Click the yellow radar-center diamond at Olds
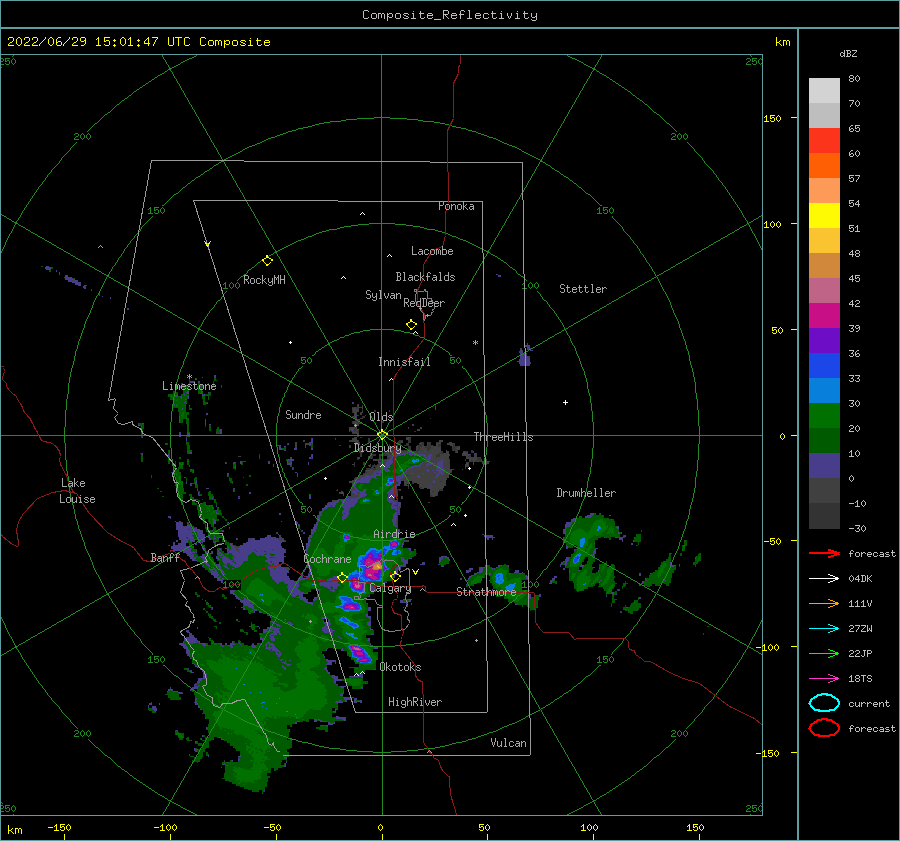 pos(382,435)
